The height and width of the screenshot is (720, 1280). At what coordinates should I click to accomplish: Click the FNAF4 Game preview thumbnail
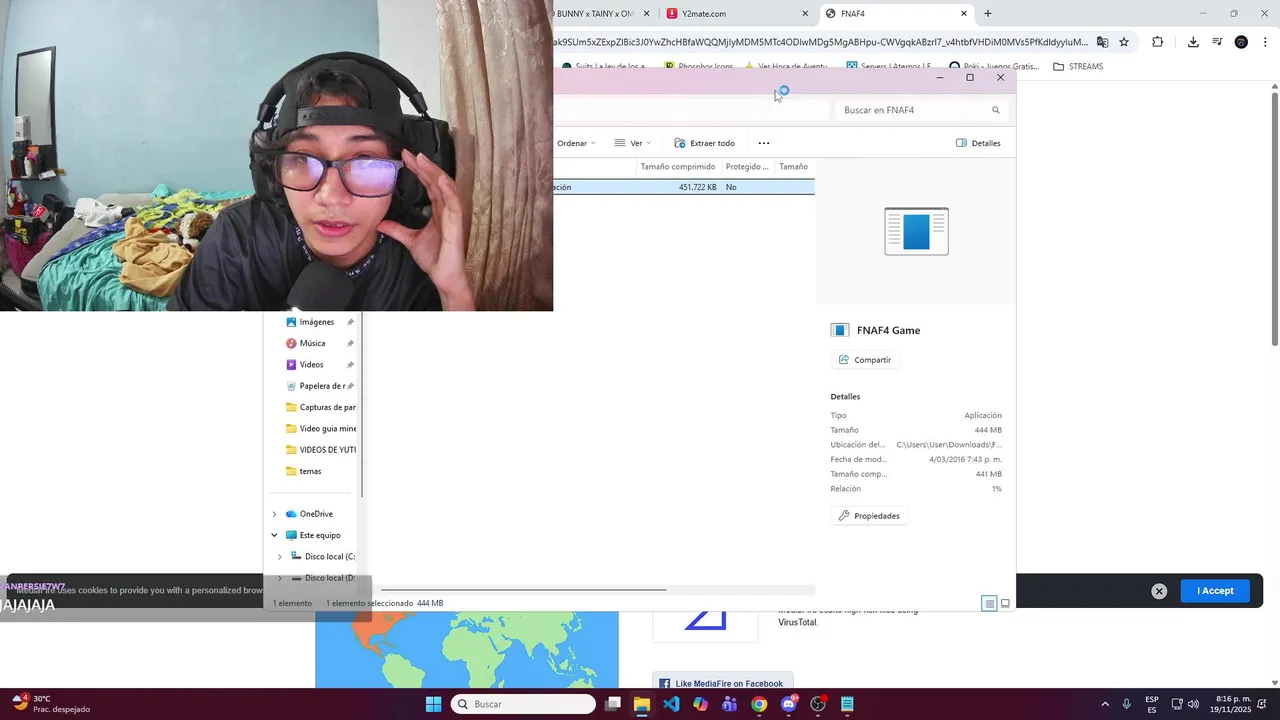[x=916, y=231]
